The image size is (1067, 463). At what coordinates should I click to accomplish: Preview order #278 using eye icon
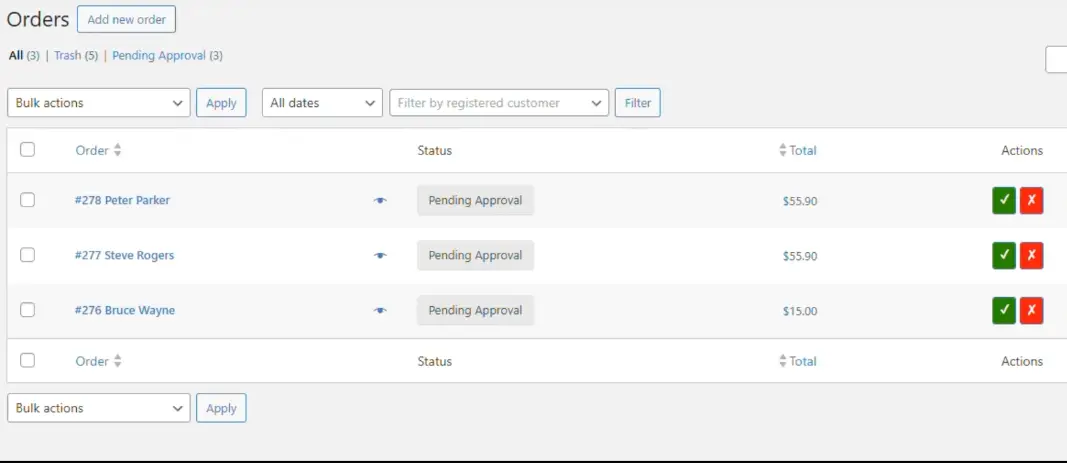(x=380, y=201)
